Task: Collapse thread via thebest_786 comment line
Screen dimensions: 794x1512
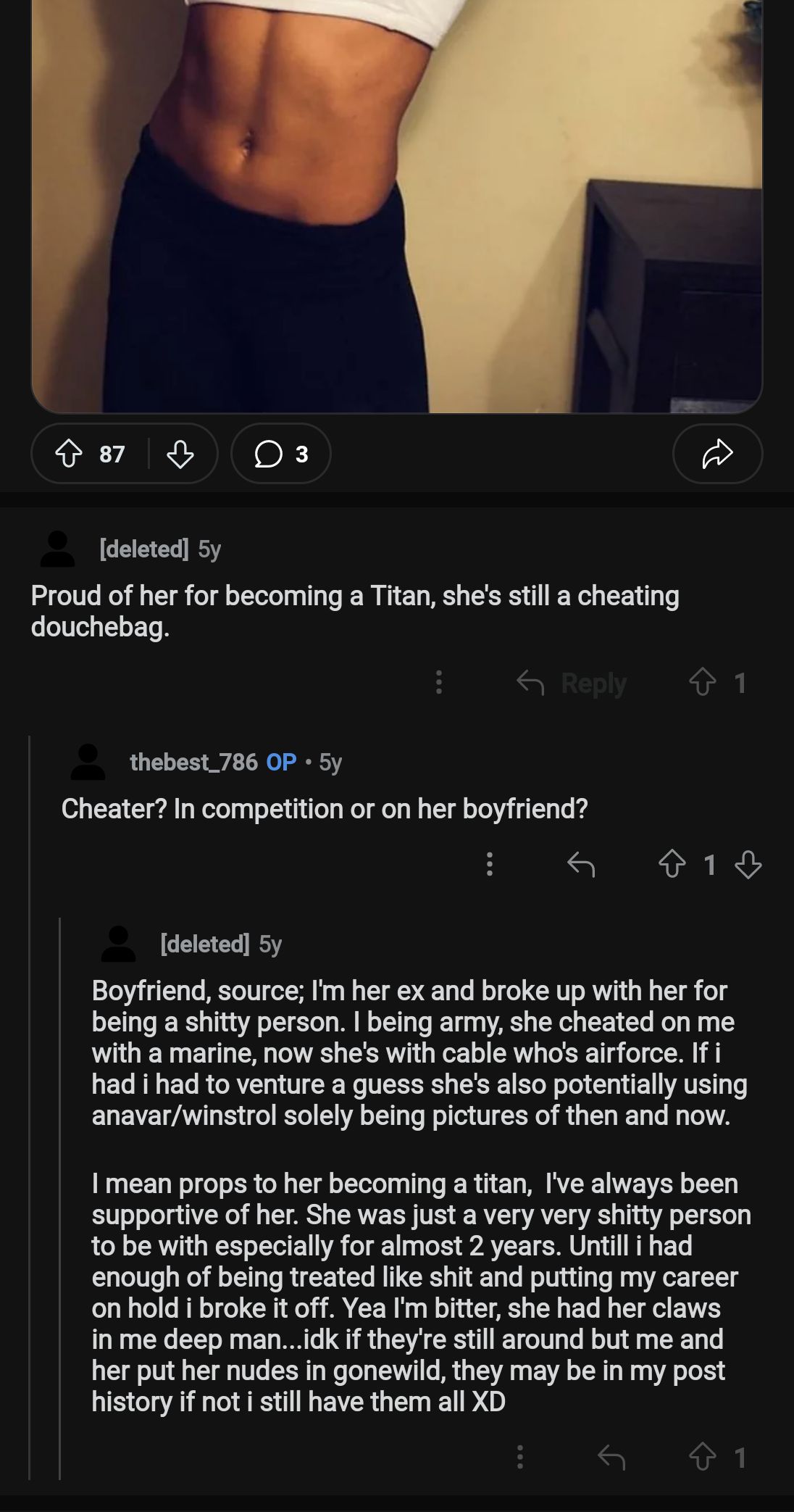Action: 30,1087
